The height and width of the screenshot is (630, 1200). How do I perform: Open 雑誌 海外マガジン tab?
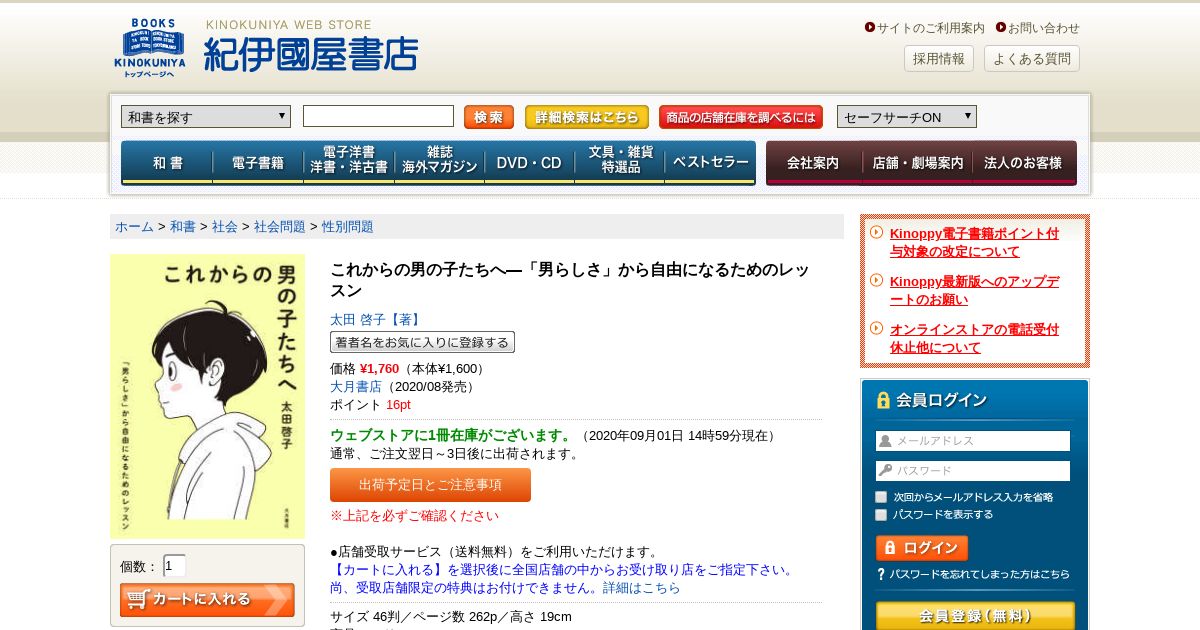(x=440, y=162)
